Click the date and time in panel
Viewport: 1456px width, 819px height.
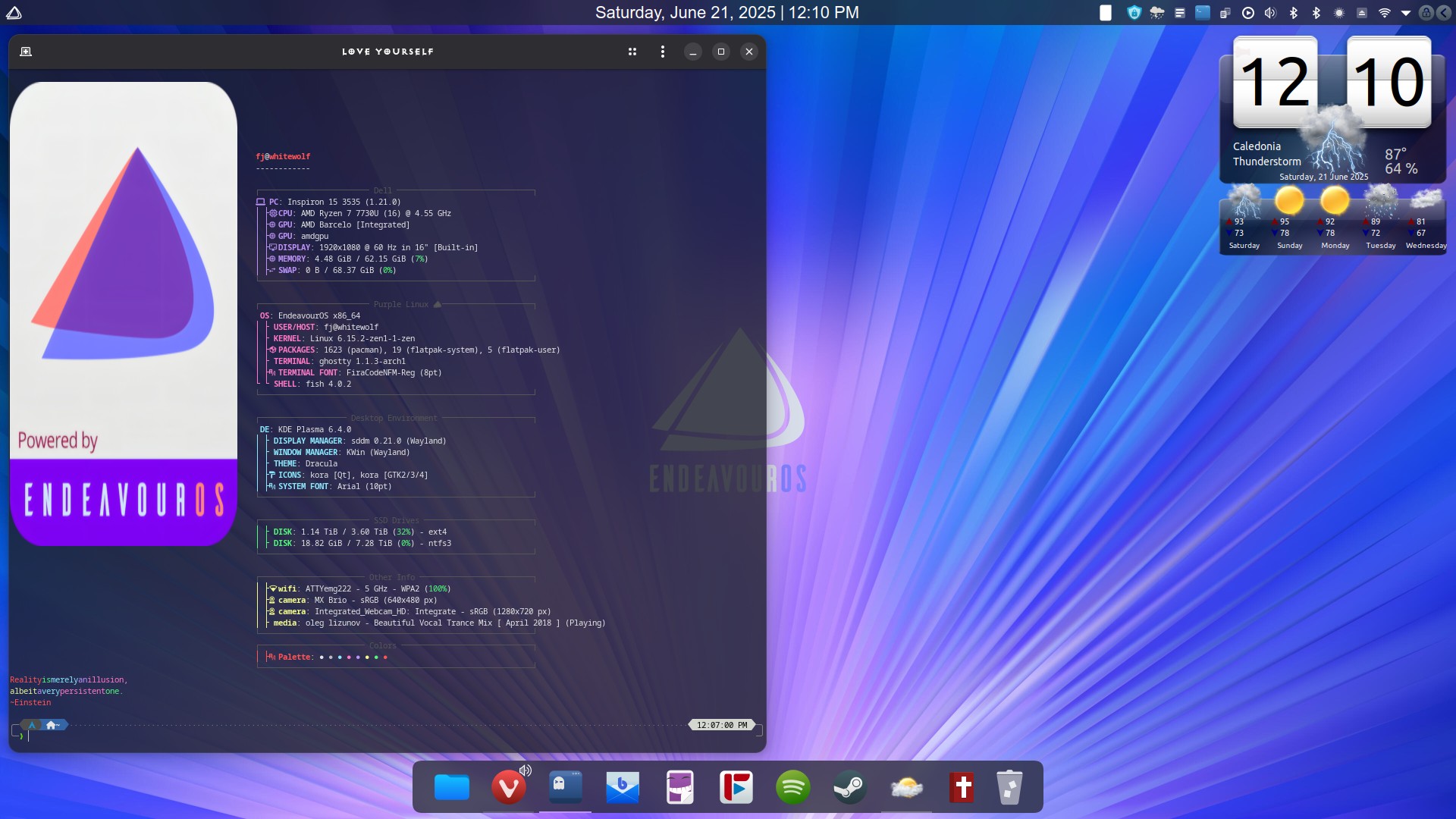click(726, 13)
